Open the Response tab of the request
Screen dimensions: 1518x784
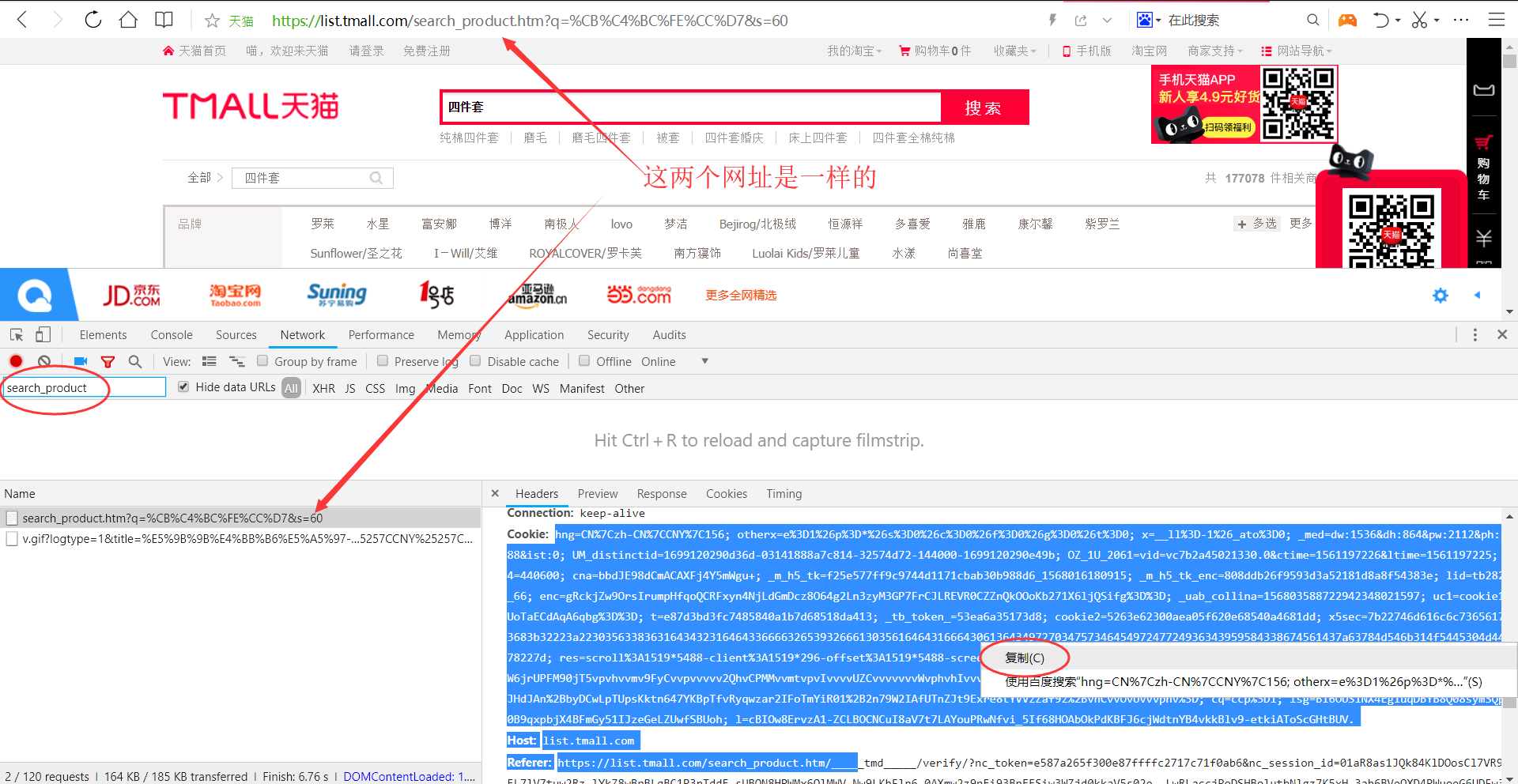coord(661,493)
